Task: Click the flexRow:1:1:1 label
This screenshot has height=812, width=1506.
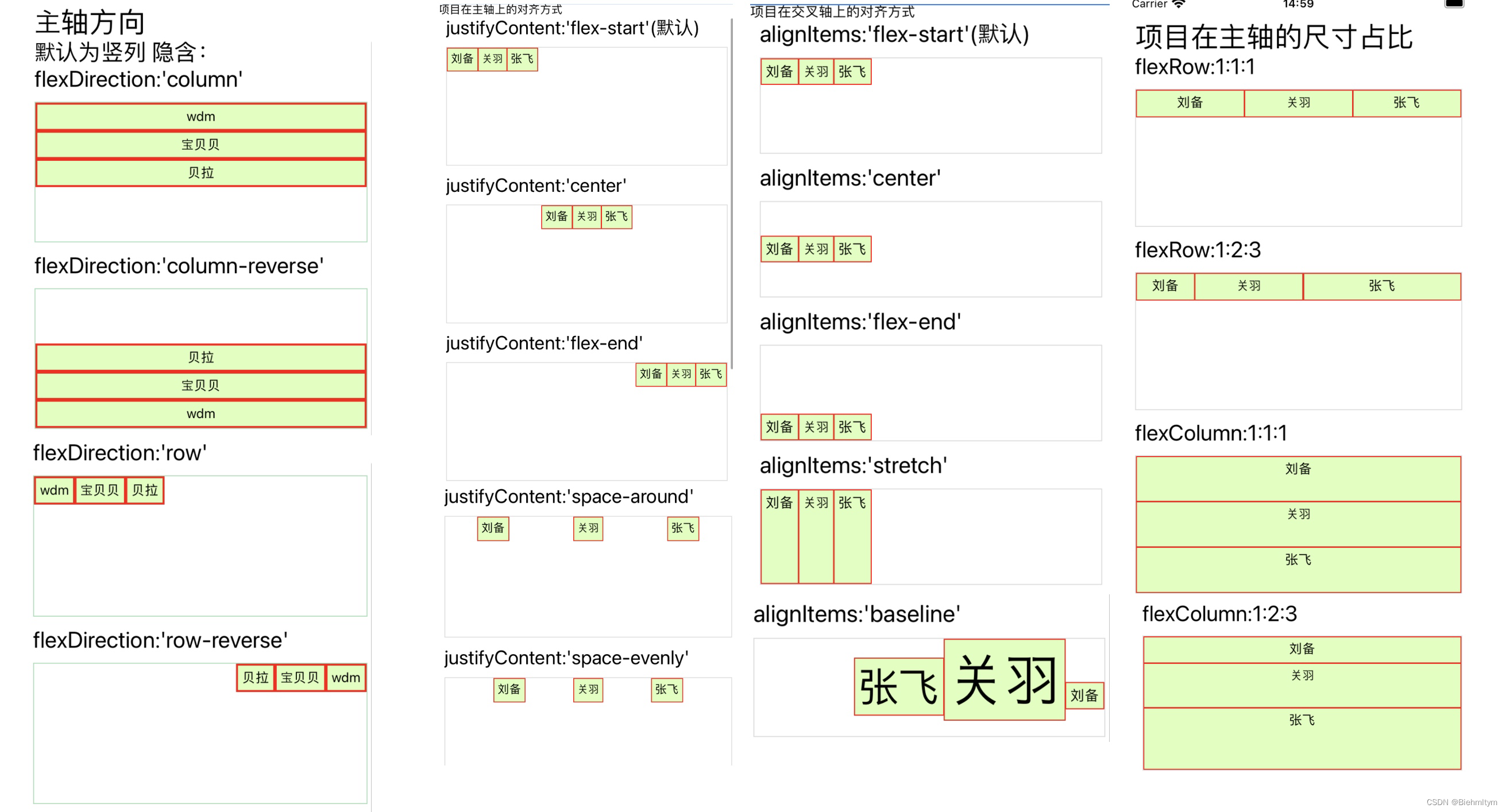Action: tap(1194, 67)
